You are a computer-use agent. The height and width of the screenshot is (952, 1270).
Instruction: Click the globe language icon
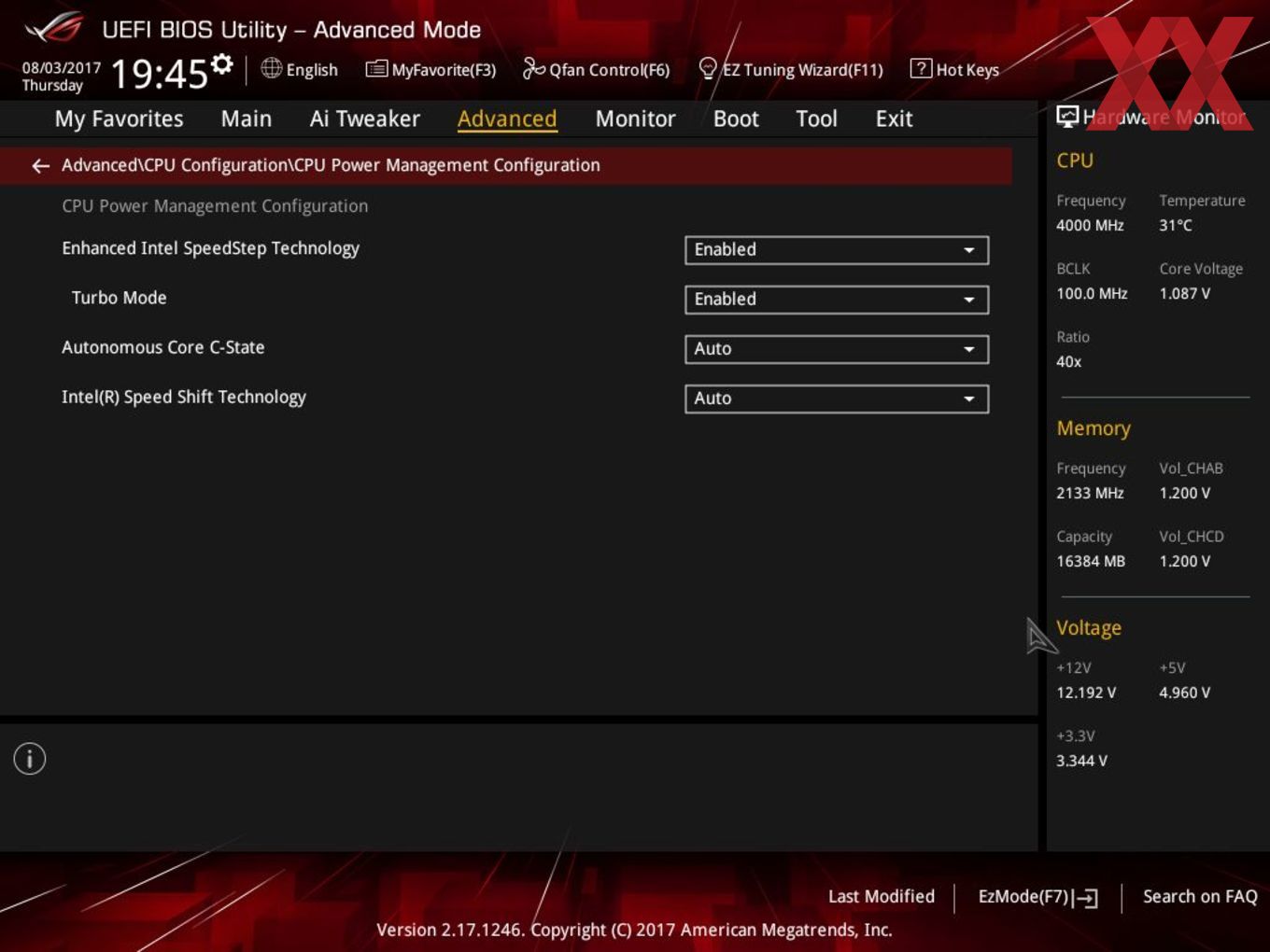click(271, 68)
